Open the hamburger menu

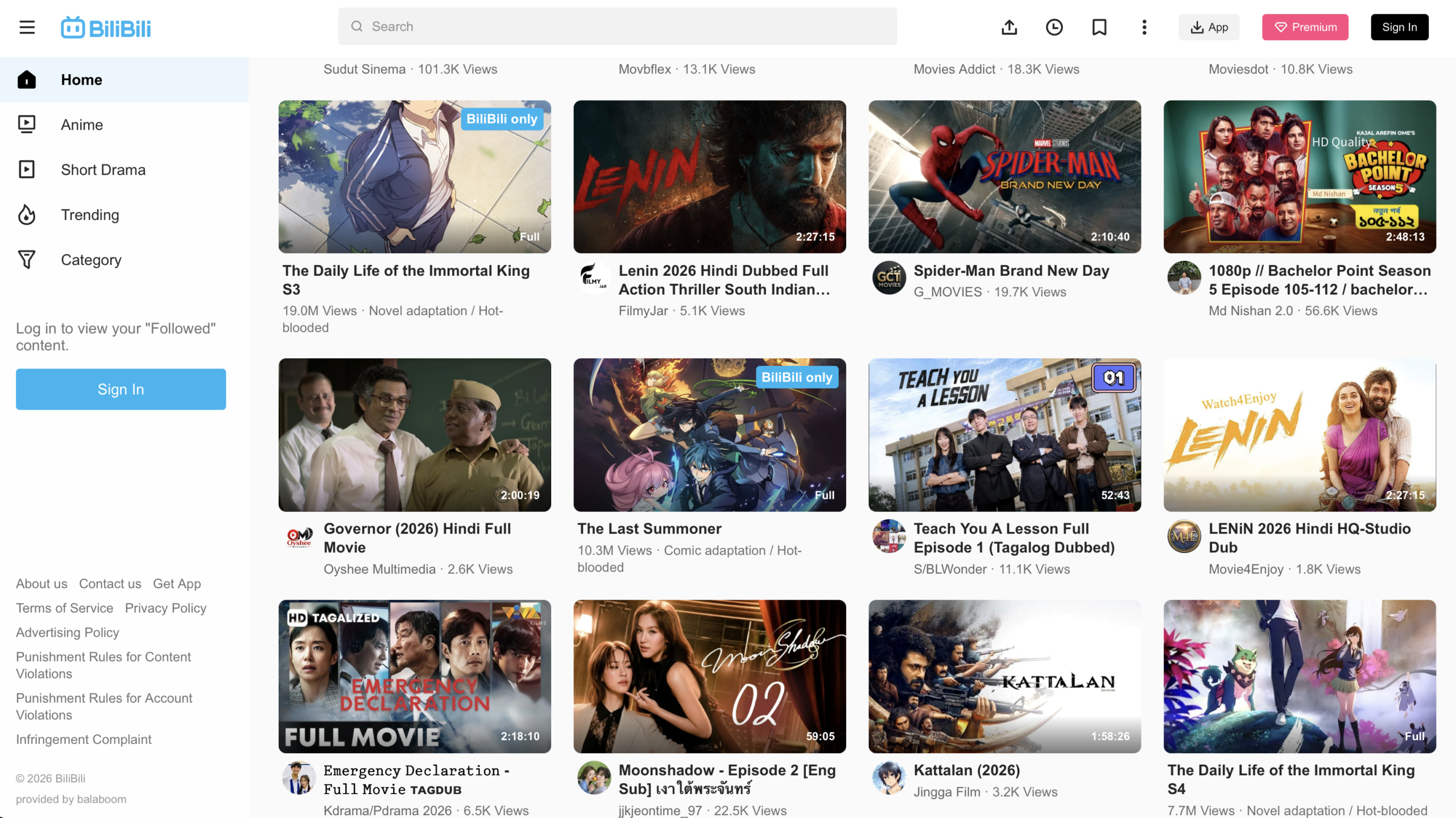pos(27,27)
